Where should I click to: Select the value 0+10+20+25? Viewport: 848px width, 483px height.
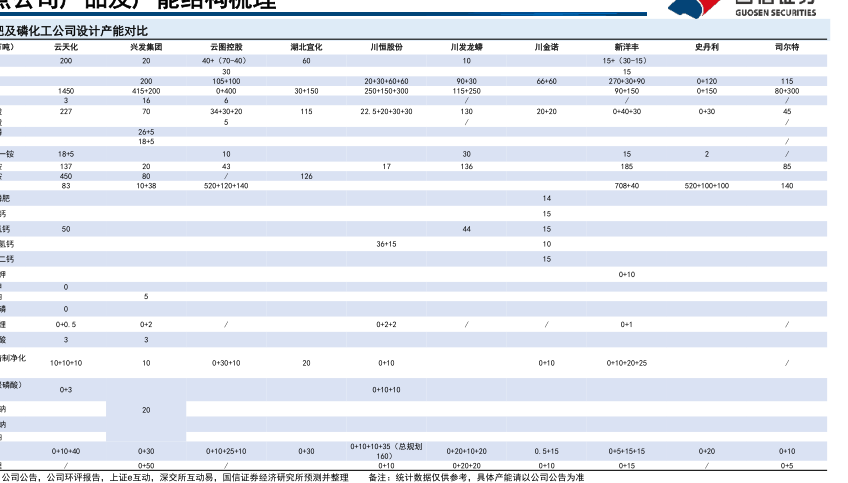pos(626,363)
